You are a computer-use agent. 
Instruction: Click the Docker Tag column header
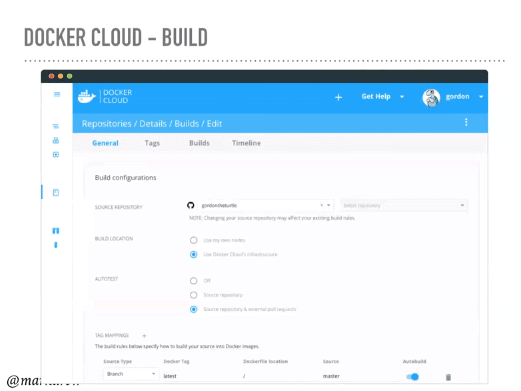(x=176, y=362)
